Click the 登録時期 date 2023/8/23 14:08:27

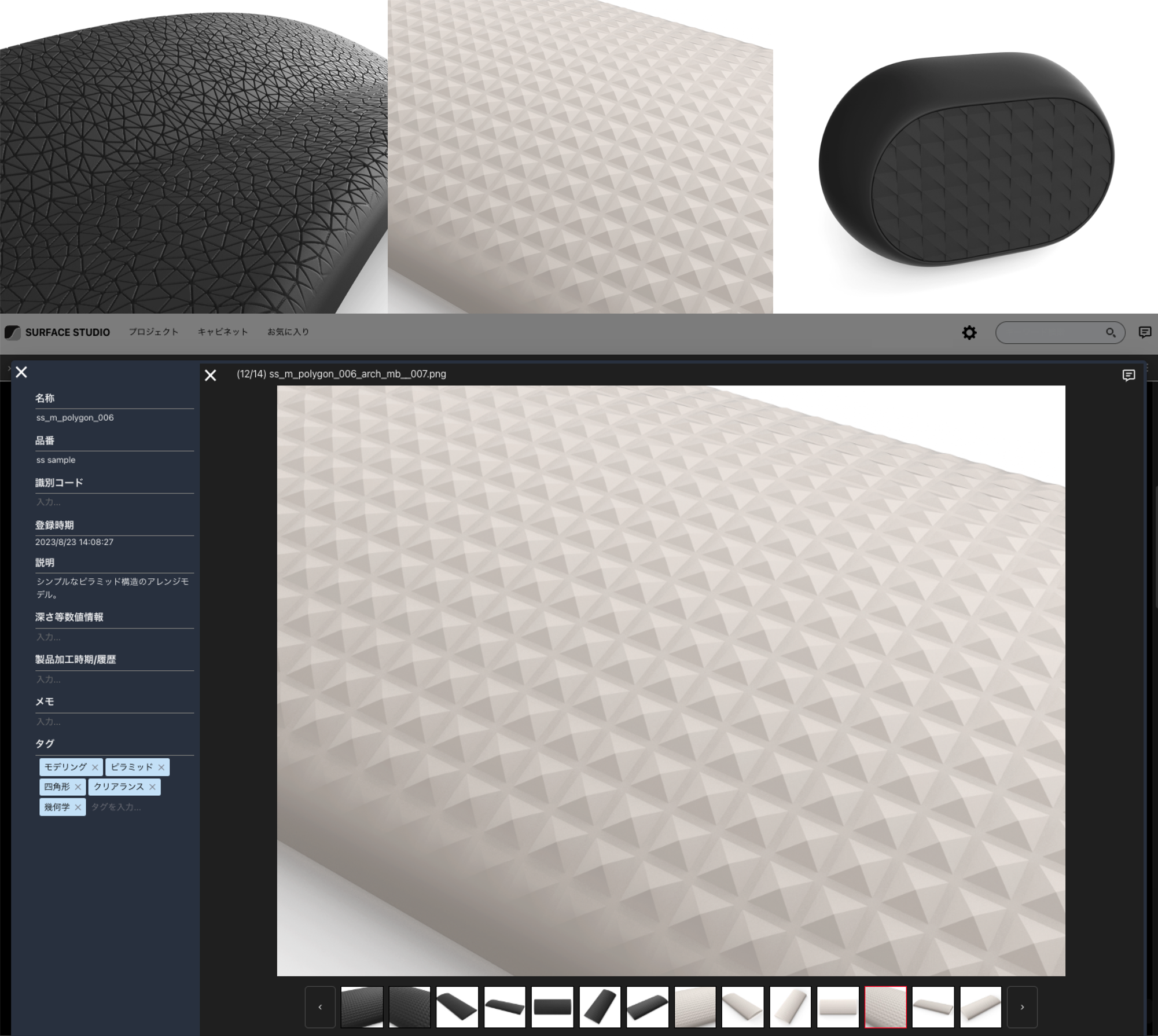75,542
